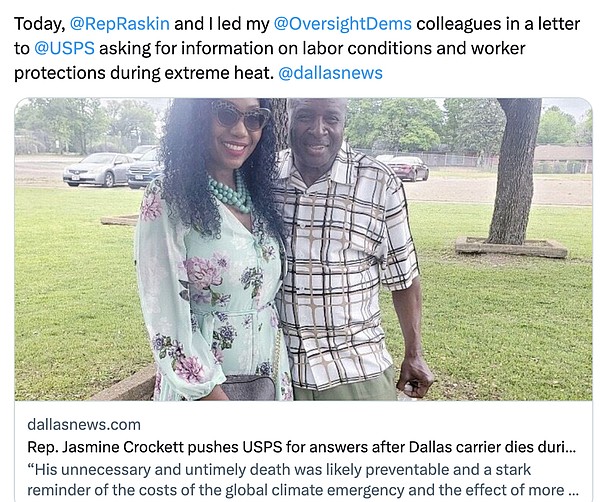Click "colleagues in a letter" tweet text
This screenshot has height=502, width=600.
pos(498,24)
